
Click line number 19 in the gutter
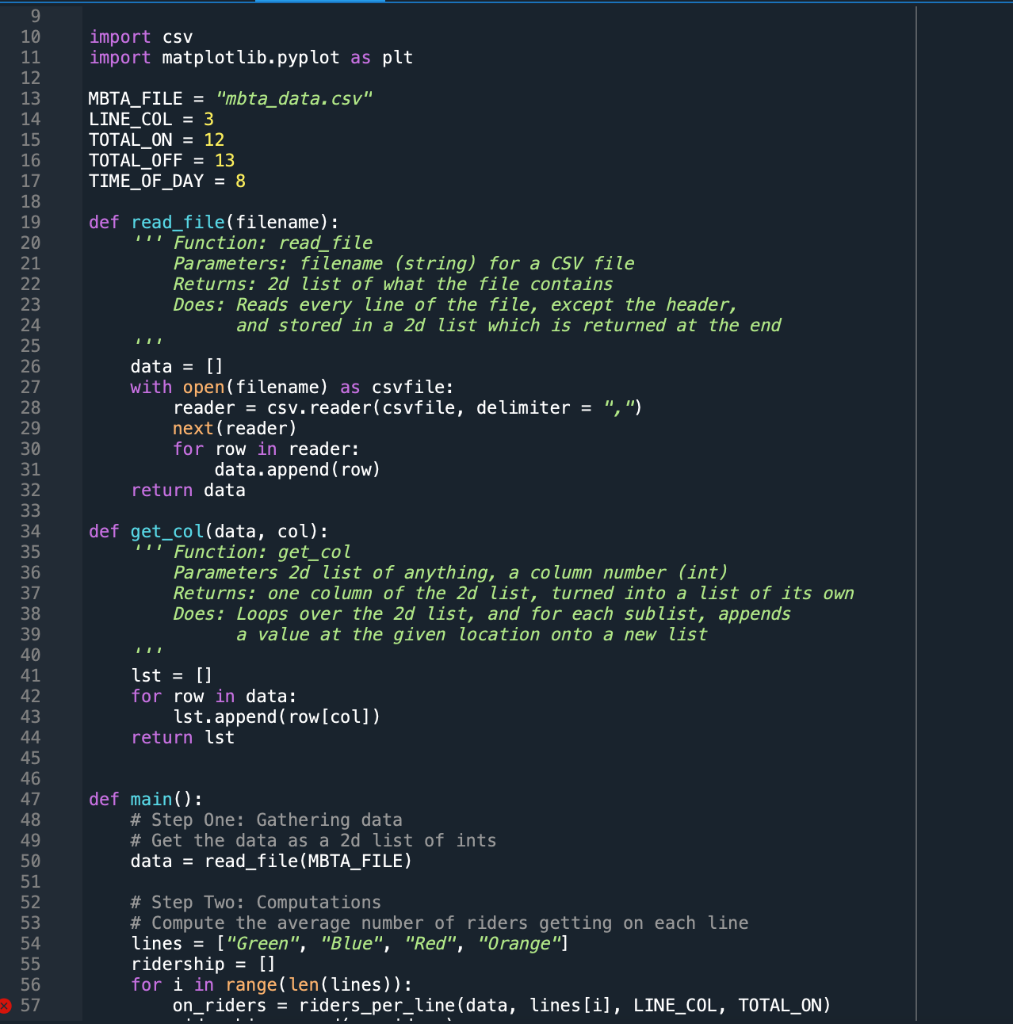pyautogui.click(x=30, y=222)
